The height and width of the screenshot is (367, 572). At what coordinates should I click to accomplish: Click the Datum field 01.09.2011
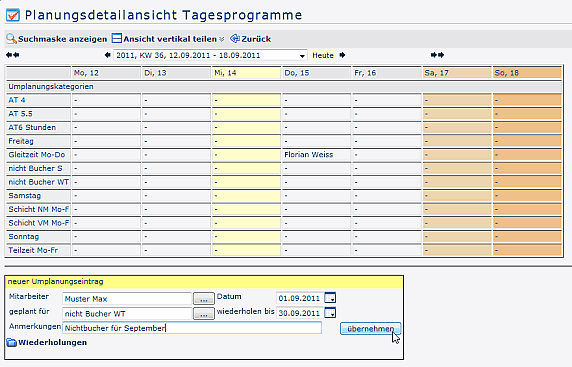coord(299,298)
